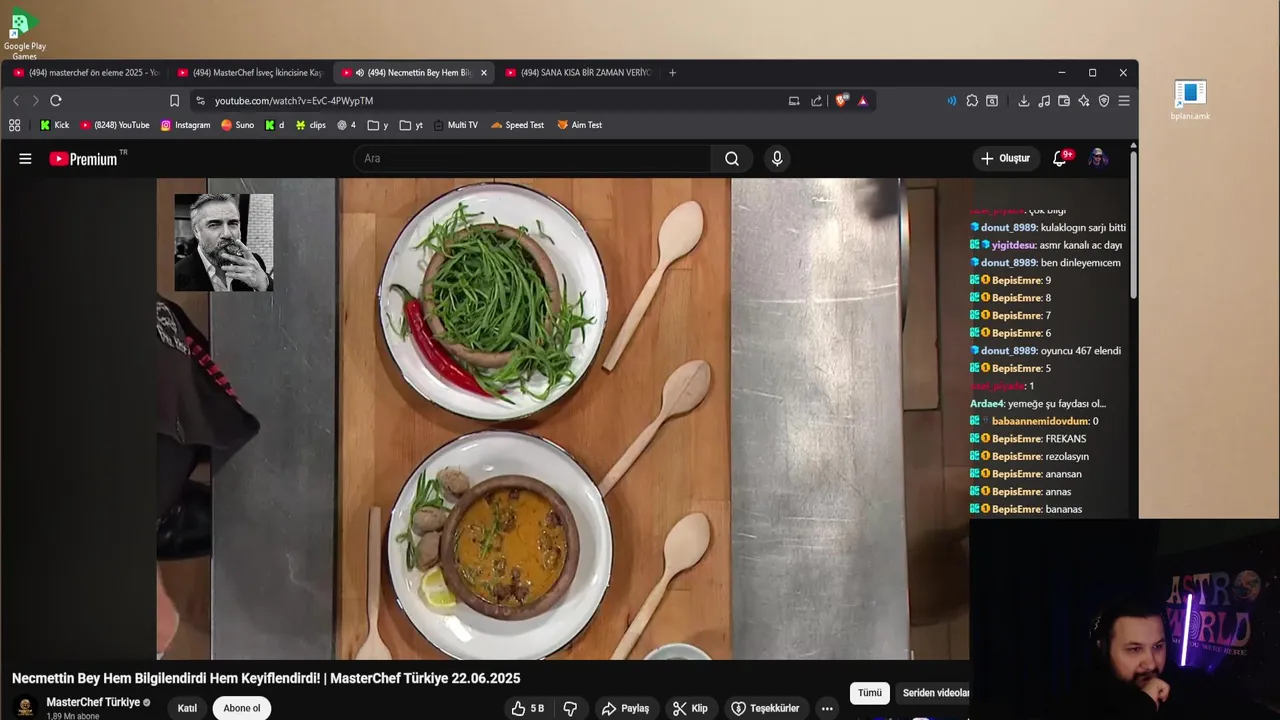Open the browser extensions puzzle icon
Viewport: 1280px width, 720px height.
(972, 100)
